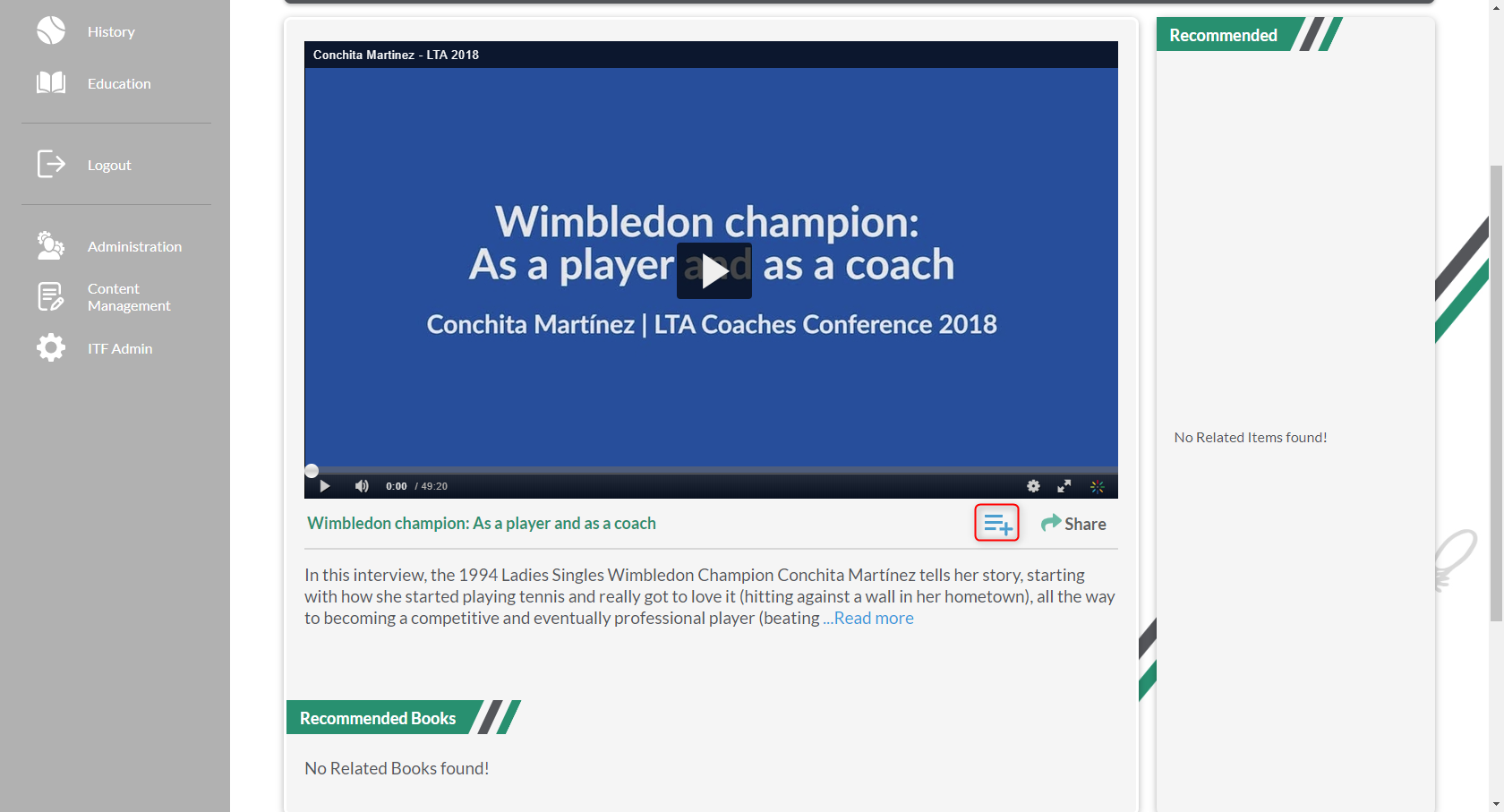Select Education in the sidebar
The height and width of the screenshot is (812, 1504).
(119, 83)
